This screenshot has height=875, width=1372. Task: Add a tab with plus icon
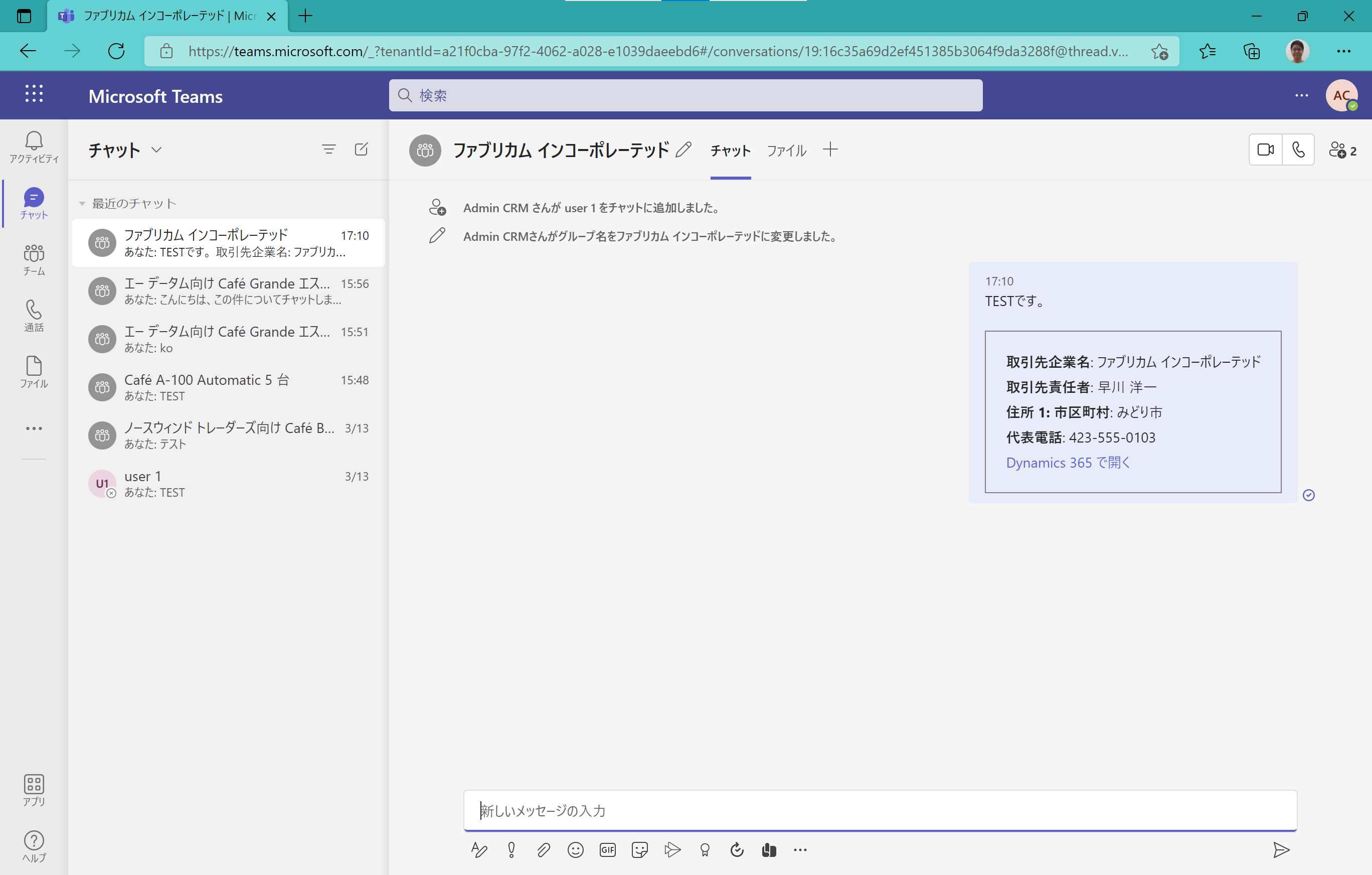pos(830,150)
